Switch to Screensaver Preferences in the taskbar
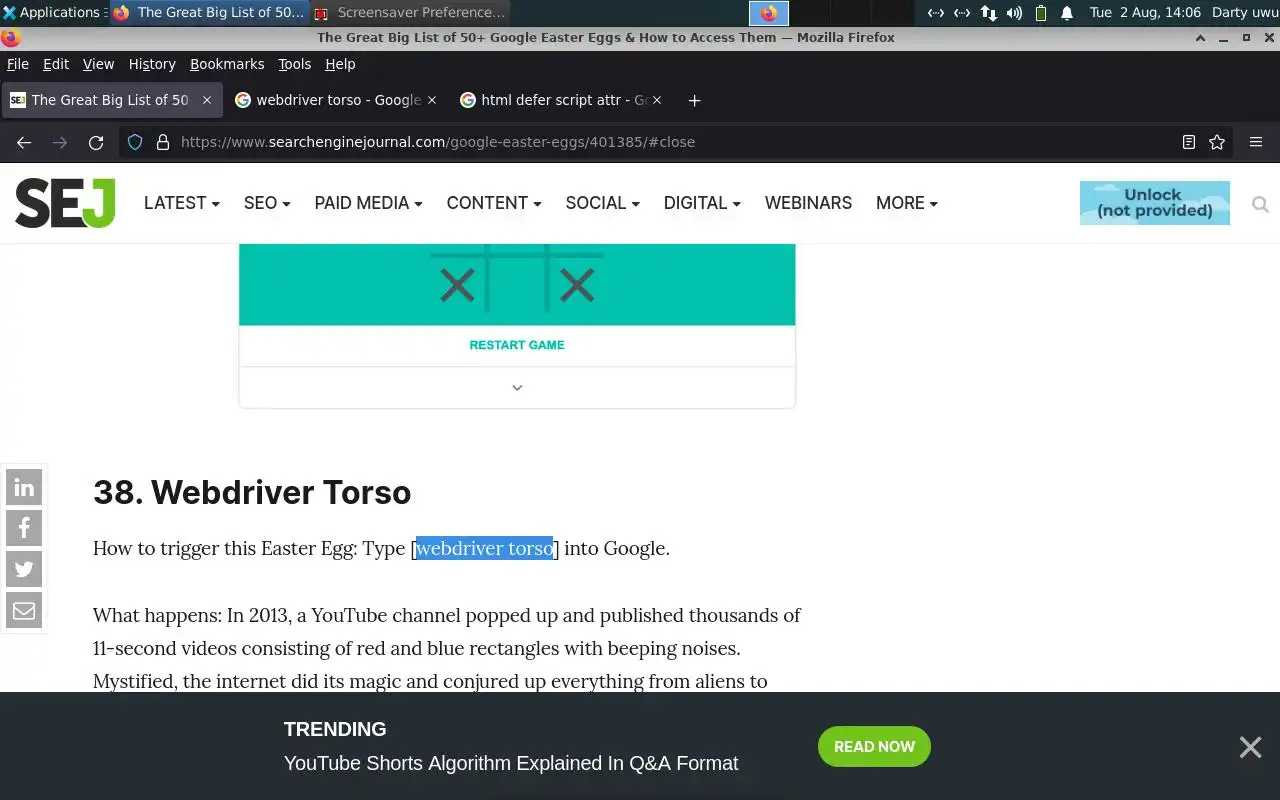The image size is (1280, 800). tap(410, 13)
